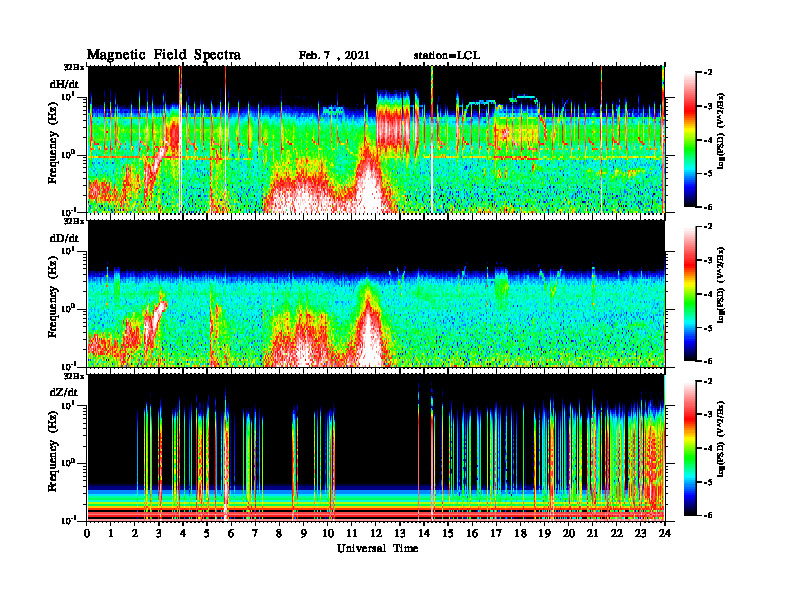Click hour "24" on the Universal Time axis
792x612 pixels.
(x=665, y=534)
